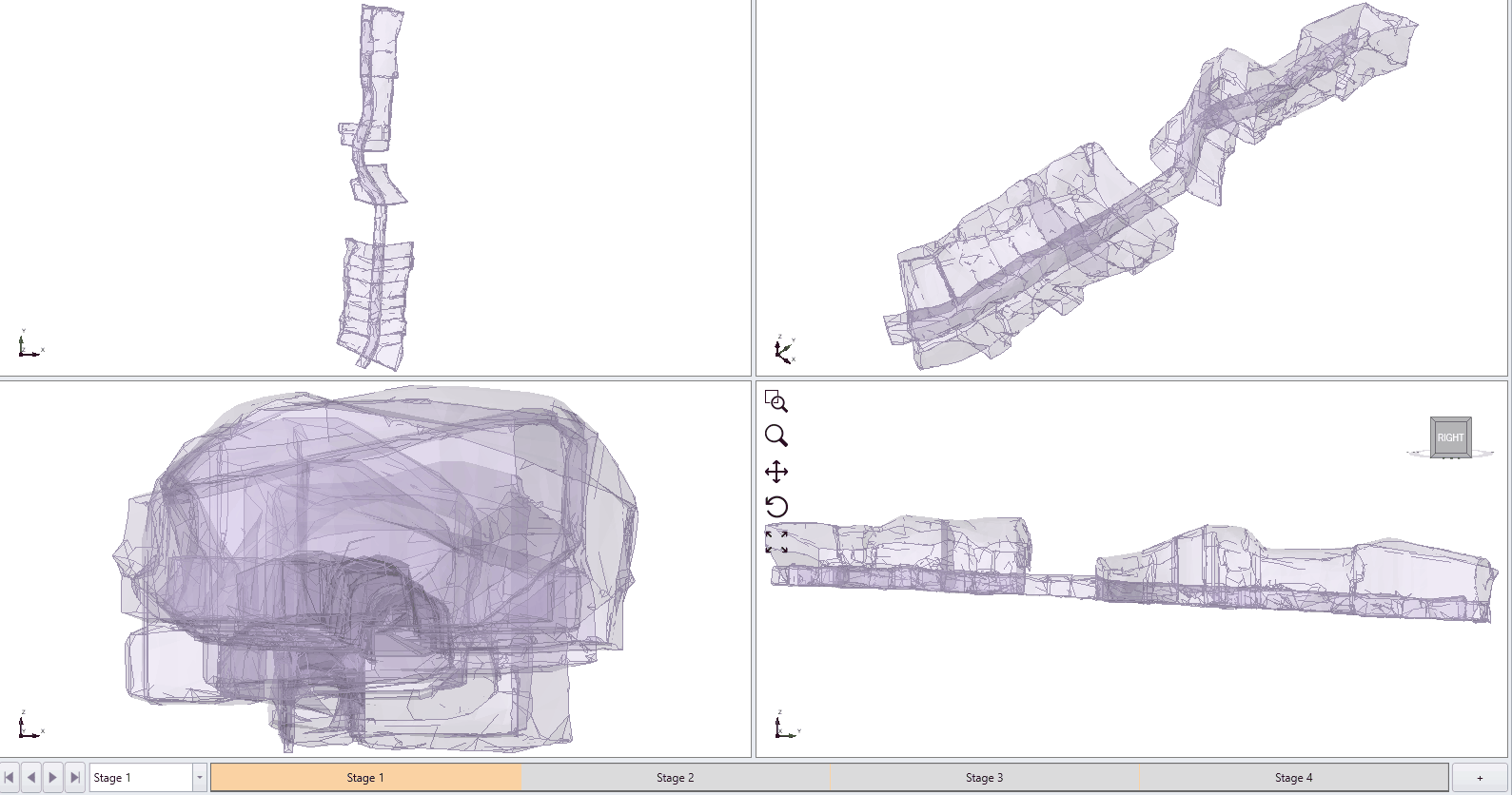
Task: Go to the previous stage
Action: [x=30, y=778]
